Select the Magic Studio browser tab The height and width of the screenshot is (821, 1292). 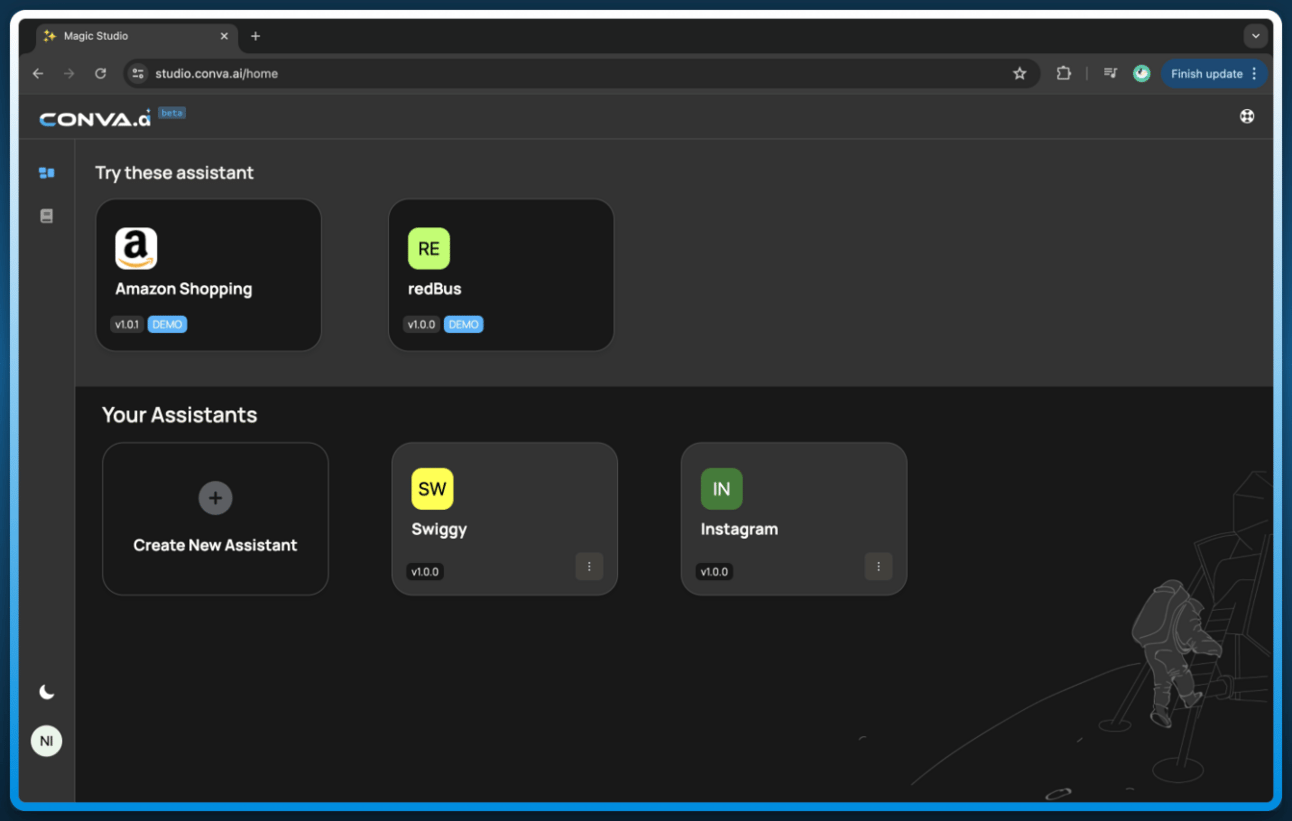[137, 36]
